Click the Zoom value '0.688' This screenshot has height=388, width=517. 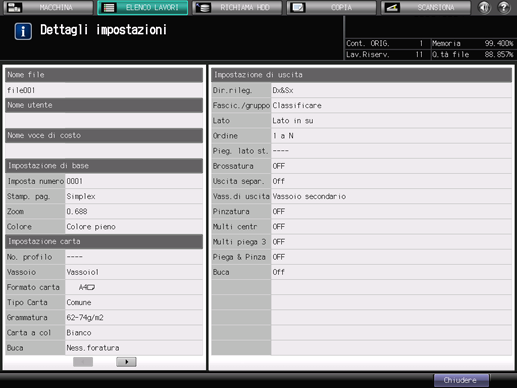[77, 211]
